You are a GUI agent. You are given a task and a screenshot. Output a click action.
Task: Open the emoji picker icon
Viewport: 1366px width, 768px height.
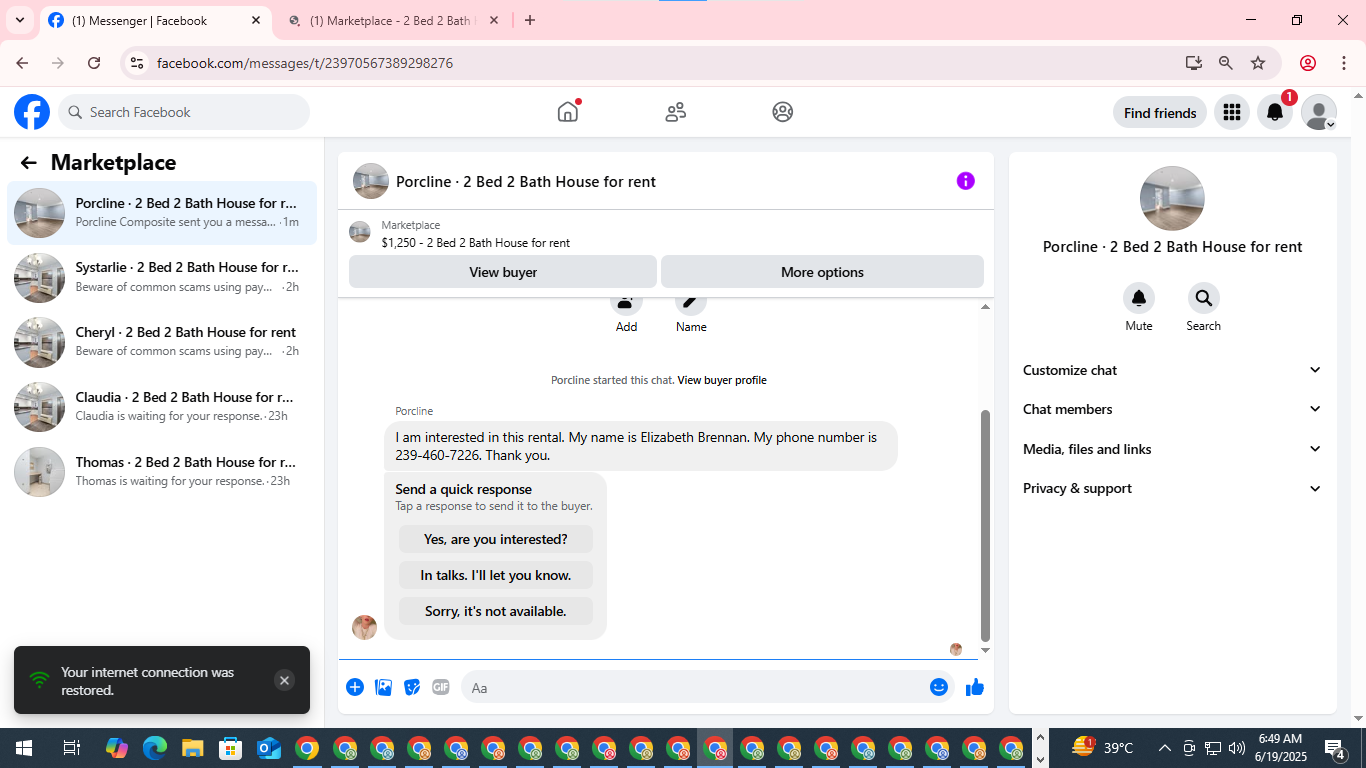[938, 687]
